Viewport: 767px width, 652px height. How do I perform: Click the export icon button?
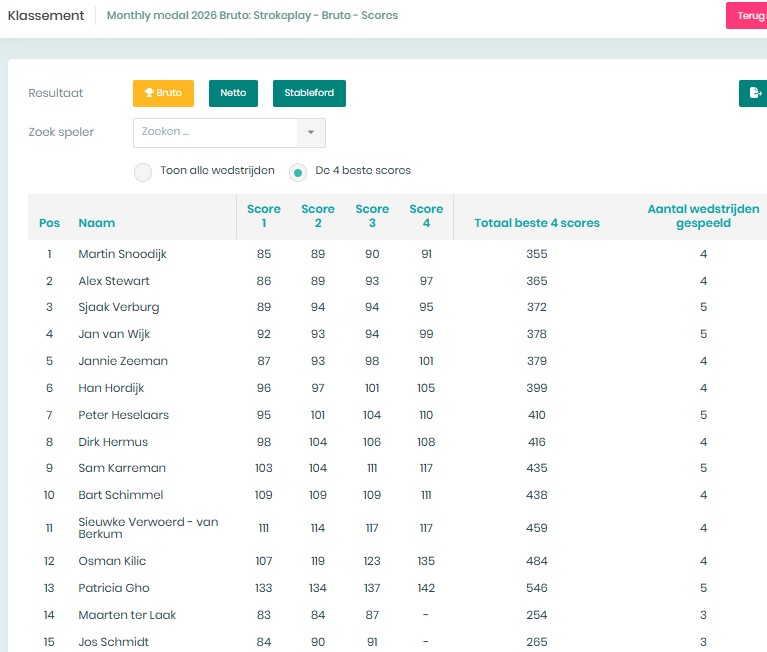click(x=754, y=93)
